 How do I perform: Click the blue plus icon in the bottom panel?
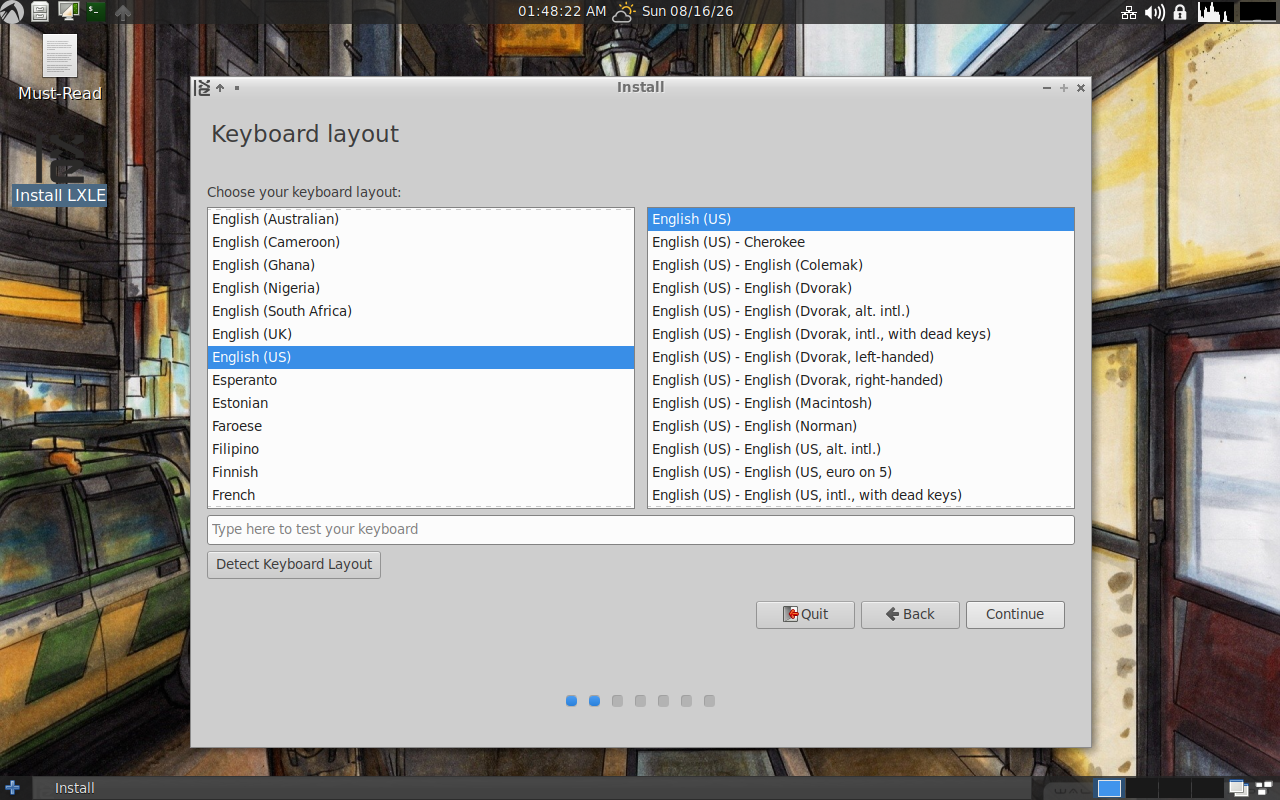click(x=13, y=787)
